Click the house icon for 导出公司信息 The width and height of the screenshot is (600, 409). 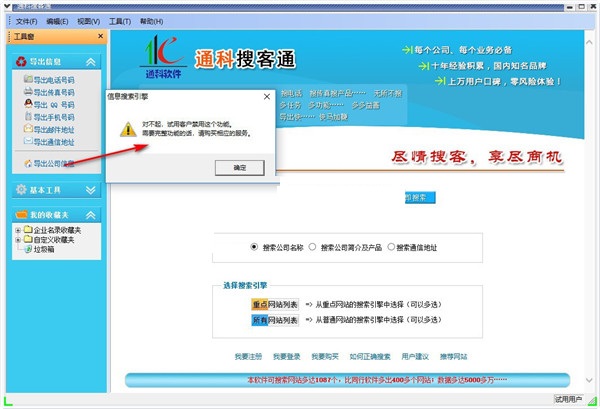coord(28,164)
